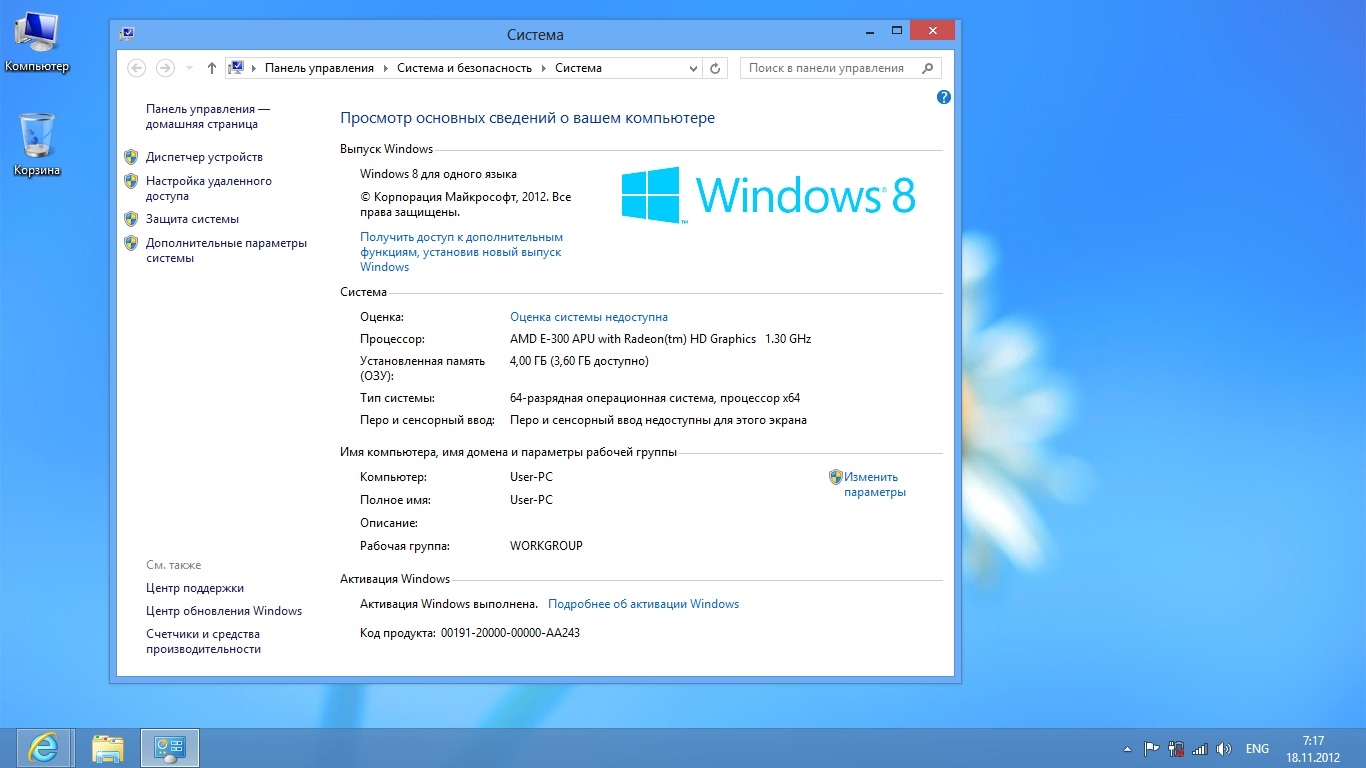Click the WORKGROUP value

point(546,546)
